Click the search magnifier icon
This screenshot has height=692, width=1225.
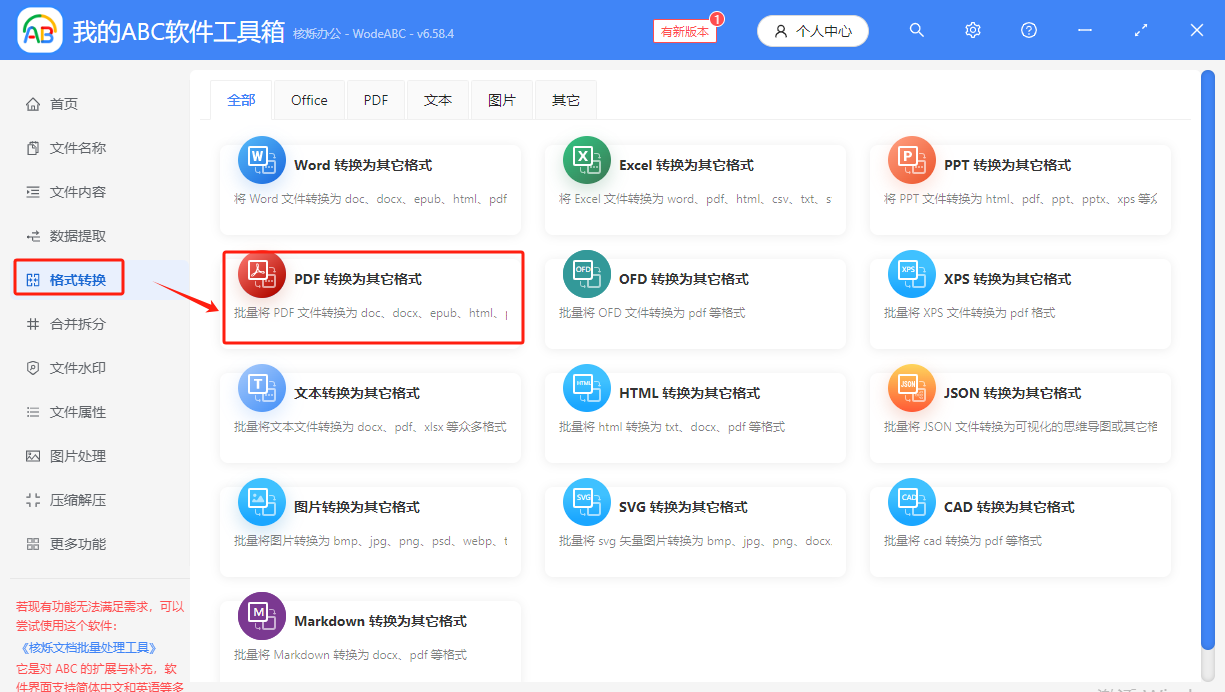click(917, 31)
